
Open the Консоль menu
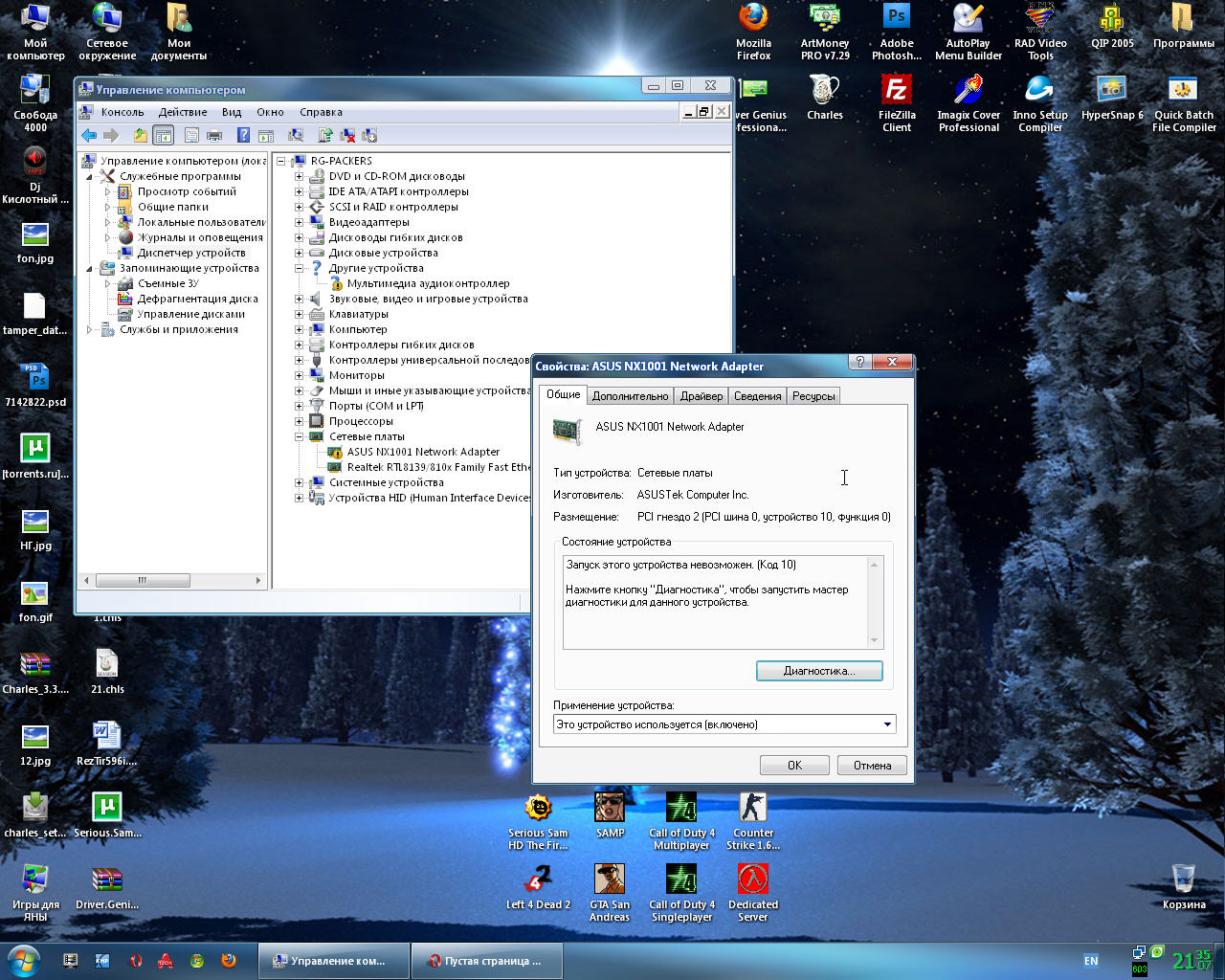122,112
